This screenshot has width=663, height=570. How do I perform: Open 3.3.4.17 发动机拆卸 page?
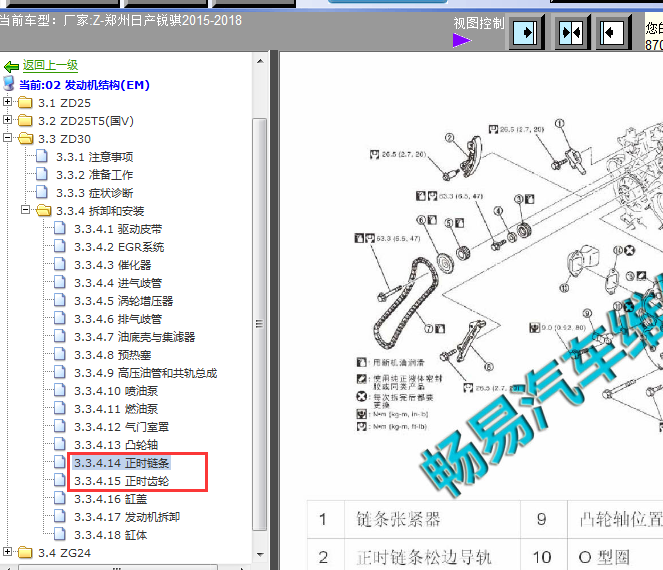(x=127, y=517)
